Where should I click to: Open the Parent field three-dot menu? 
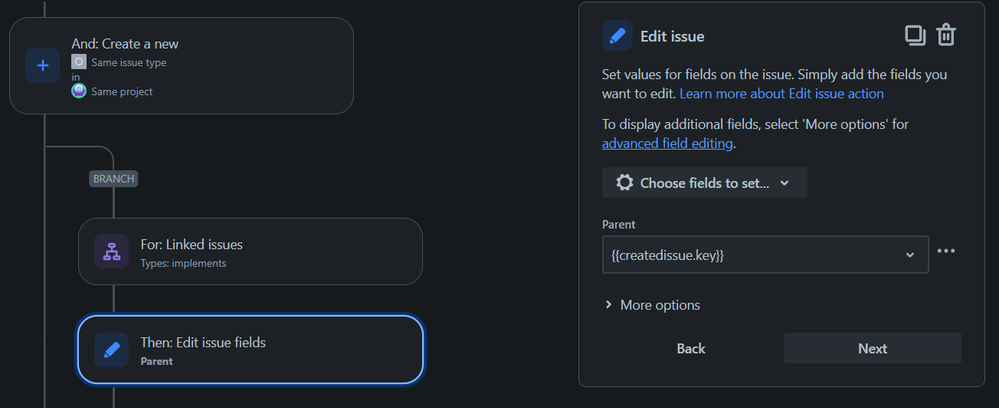click(946, 251)
